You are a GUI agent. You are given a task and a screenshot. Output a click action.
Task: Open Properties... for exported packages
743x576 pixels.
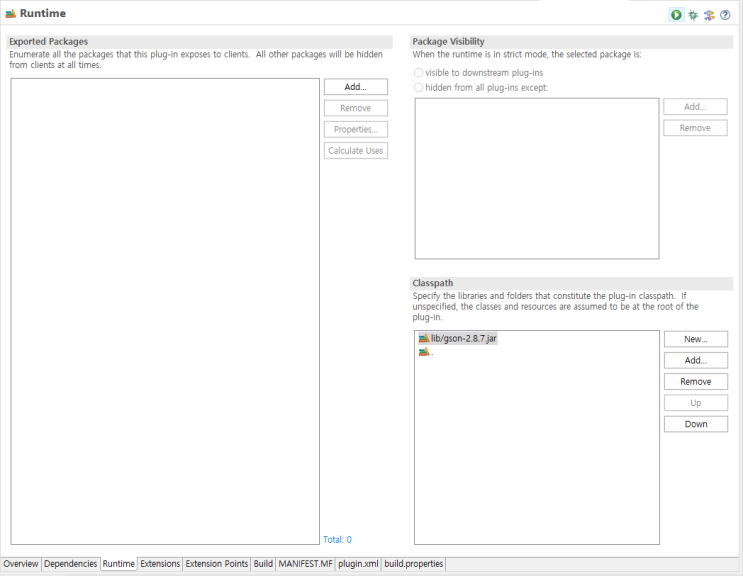pyautogui.click(x=355, y=129)
